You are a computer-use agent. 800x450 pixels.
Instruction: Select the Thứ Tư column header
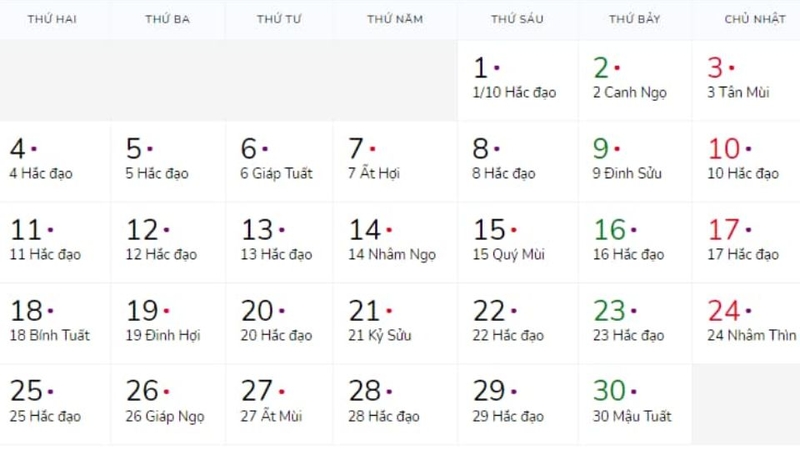279,19
